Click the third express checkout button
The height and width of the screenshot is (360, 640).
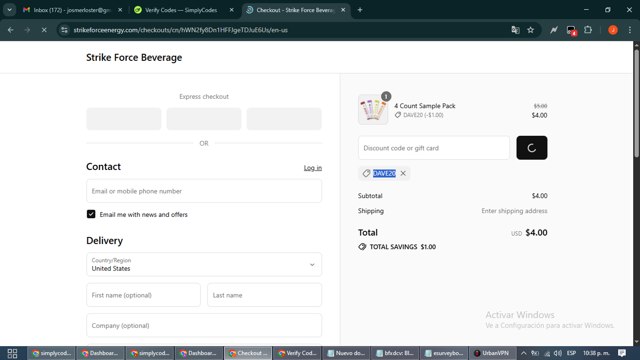click(284, 119)
